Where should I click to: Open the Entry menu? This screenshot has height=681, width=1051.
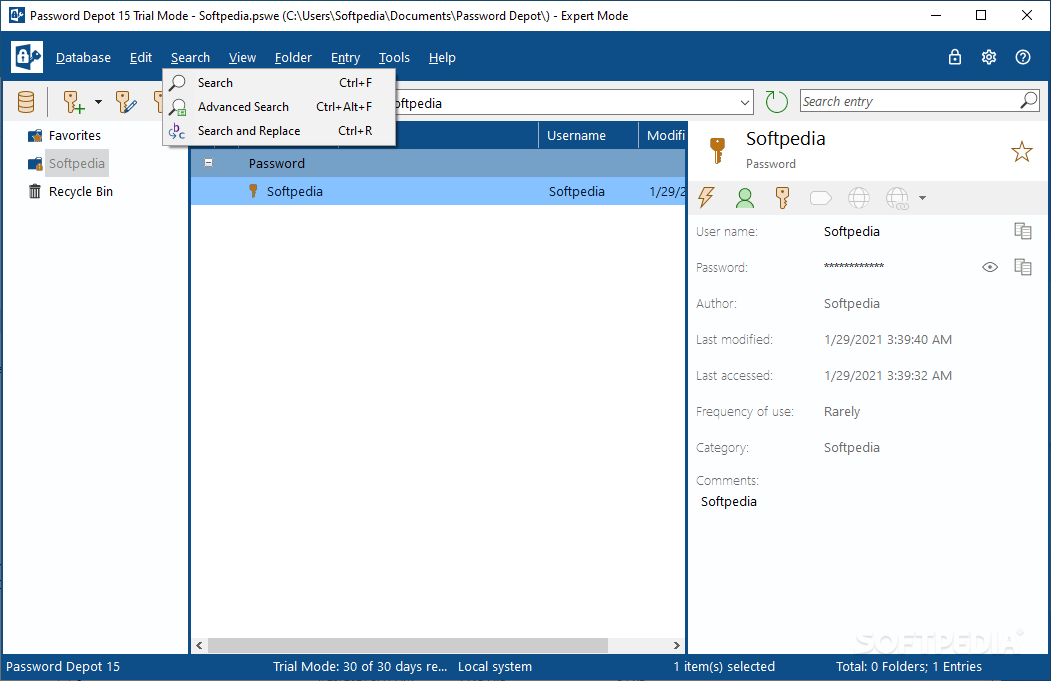(345, 58)
